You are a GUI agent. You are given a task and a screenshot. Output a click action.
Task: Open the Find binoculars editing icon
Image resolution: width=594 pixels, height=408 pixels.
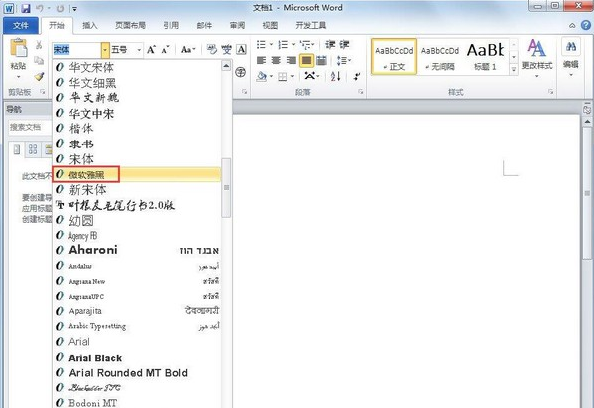571,47
